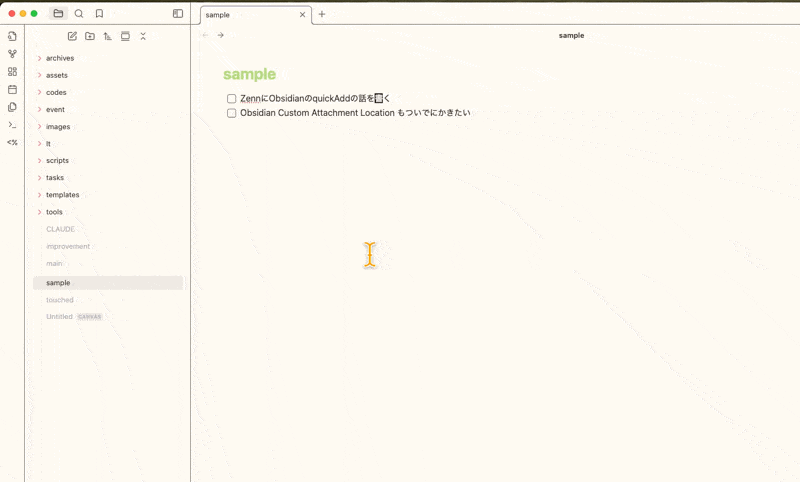Viewport: 800px width, 482px height.
Task: Create a new note icon
Action: [72, 36]
